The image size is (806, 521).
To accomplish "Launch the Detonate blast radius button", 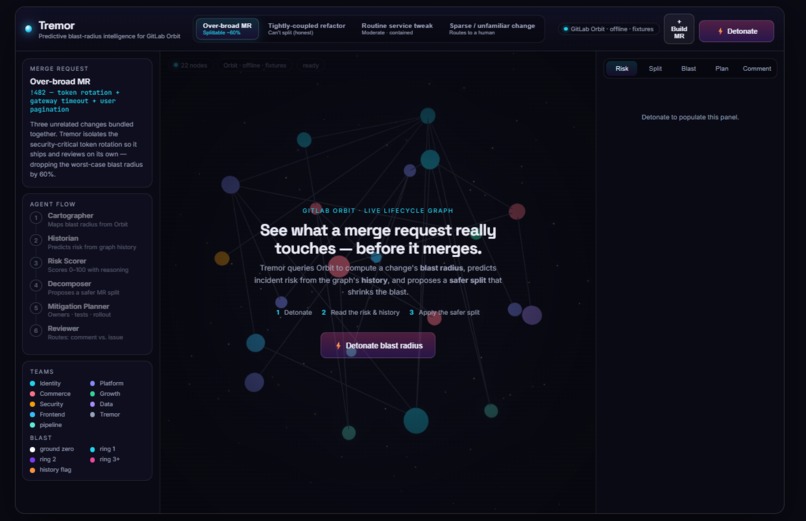I will coord(378,345).
